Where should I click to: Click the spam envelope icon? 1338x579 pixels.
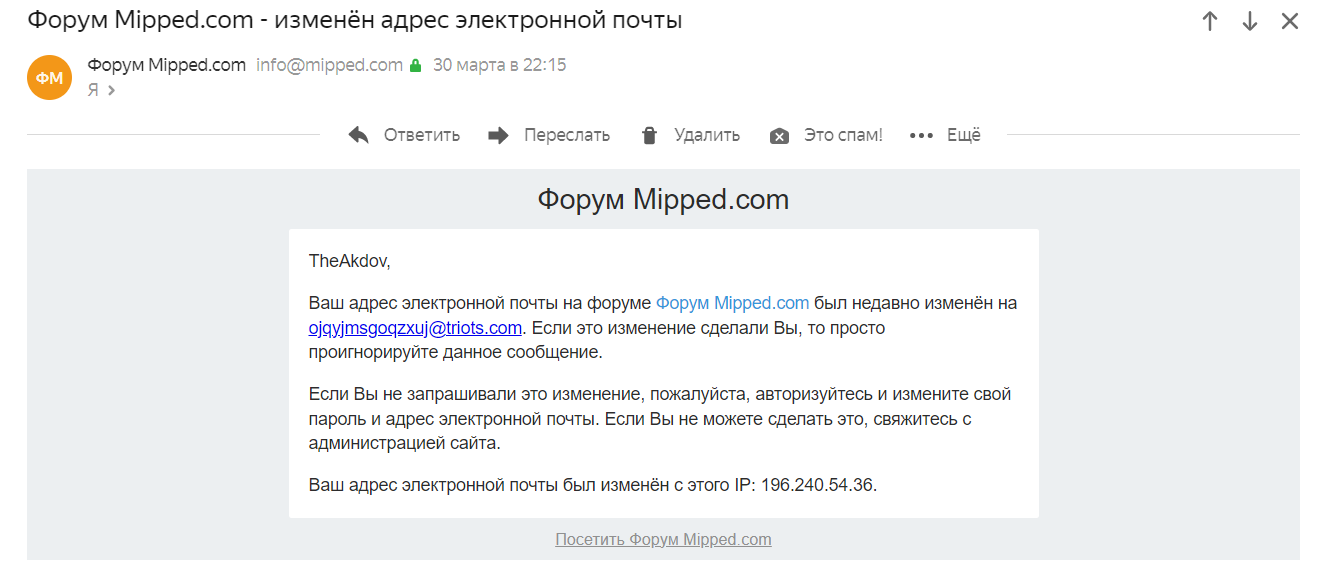(x=780, y=136)
